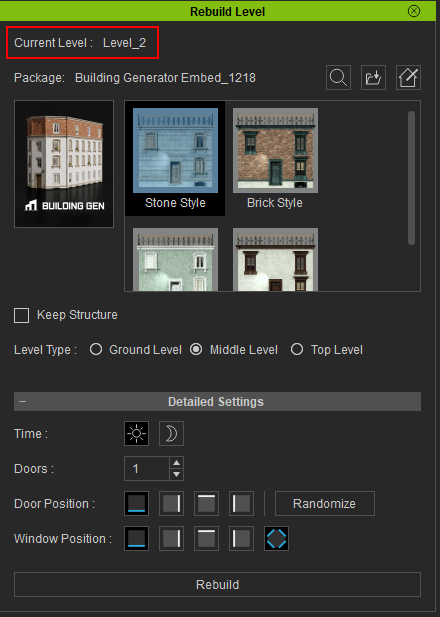Set Door Position to bottom side
Image resolution: width=440 pixels, height=617 pixels.
(136, 503)
